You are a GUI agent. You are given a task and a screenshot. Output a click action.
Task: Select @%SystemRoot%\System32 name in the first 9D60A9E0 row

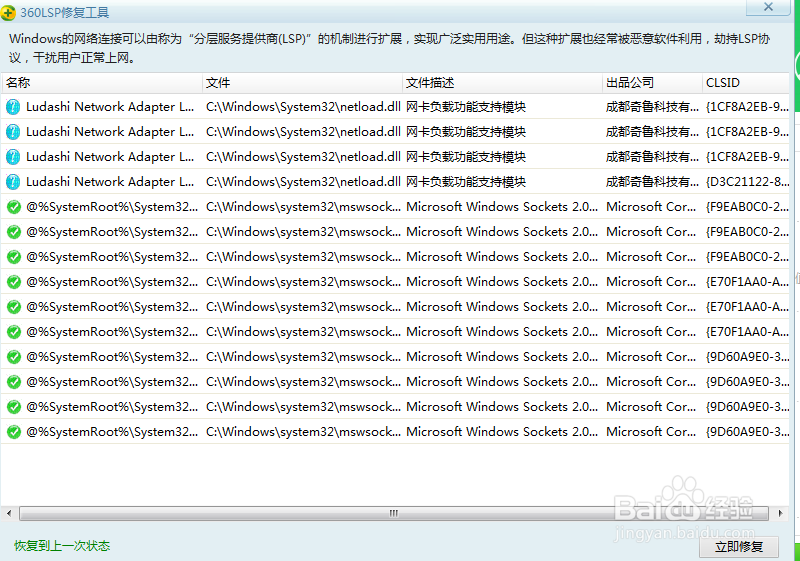tap(112, 356)
